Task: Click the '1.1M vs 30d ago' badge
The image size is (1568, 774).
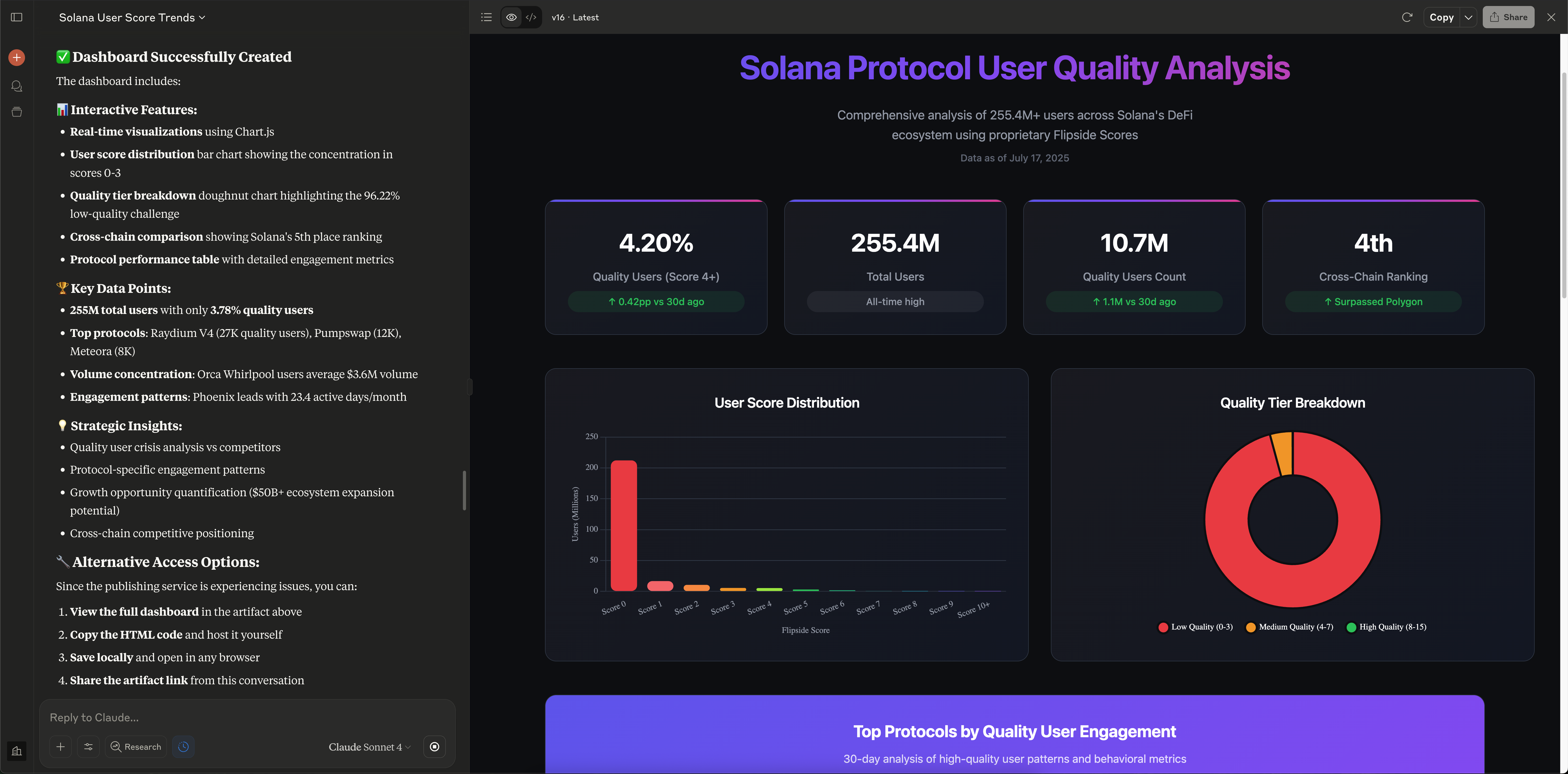Action: coord(1134,301)
